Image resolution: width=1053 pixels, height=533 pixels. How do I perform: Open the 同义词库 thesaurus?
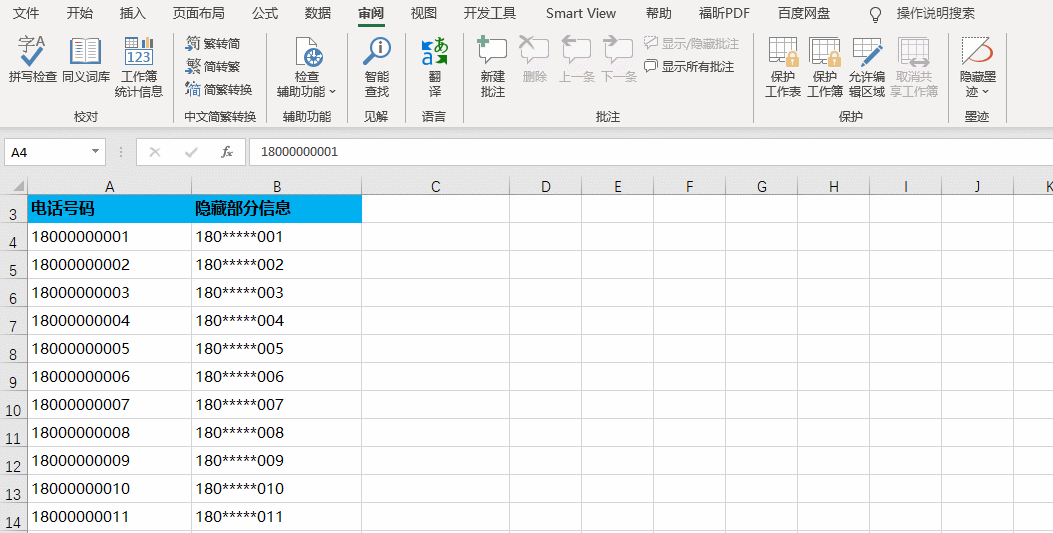(86, 60)
